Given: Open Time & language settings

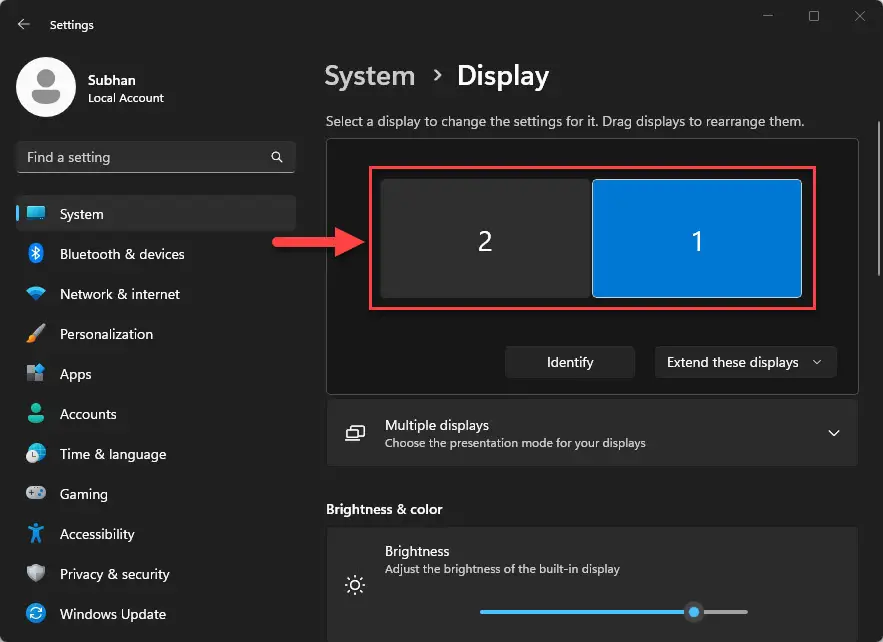Looking at the screenshot, I should 156,454.
